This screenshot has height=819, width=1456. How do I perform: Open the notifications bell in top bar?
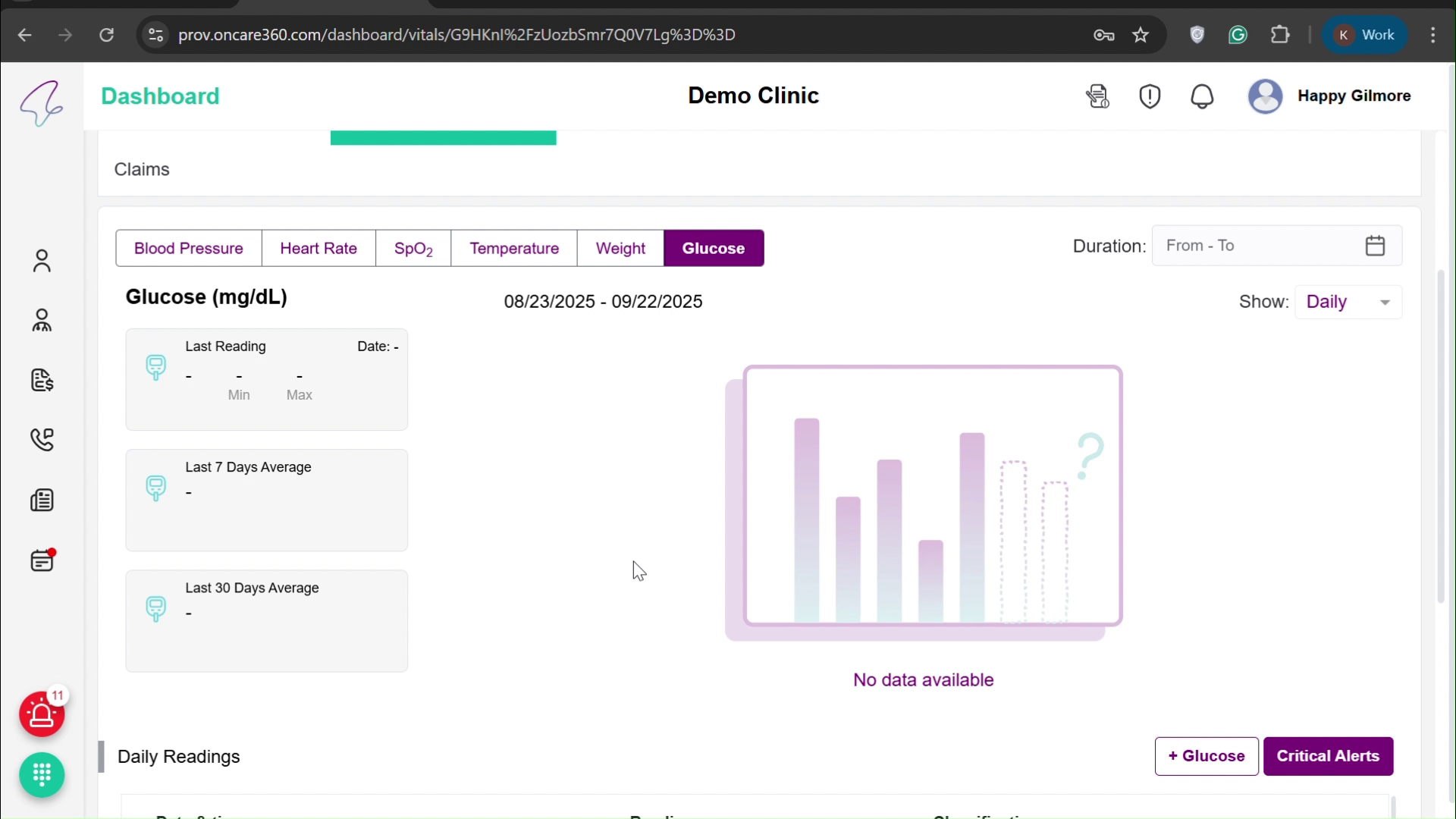point(1202,96)
